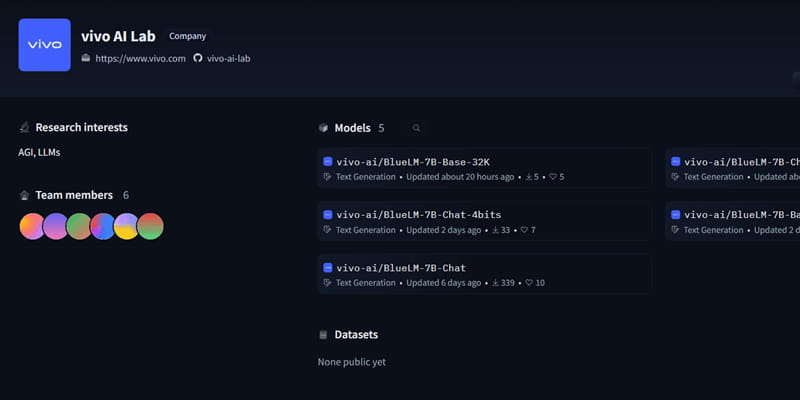Click the first team member avatar

point(33,226)
